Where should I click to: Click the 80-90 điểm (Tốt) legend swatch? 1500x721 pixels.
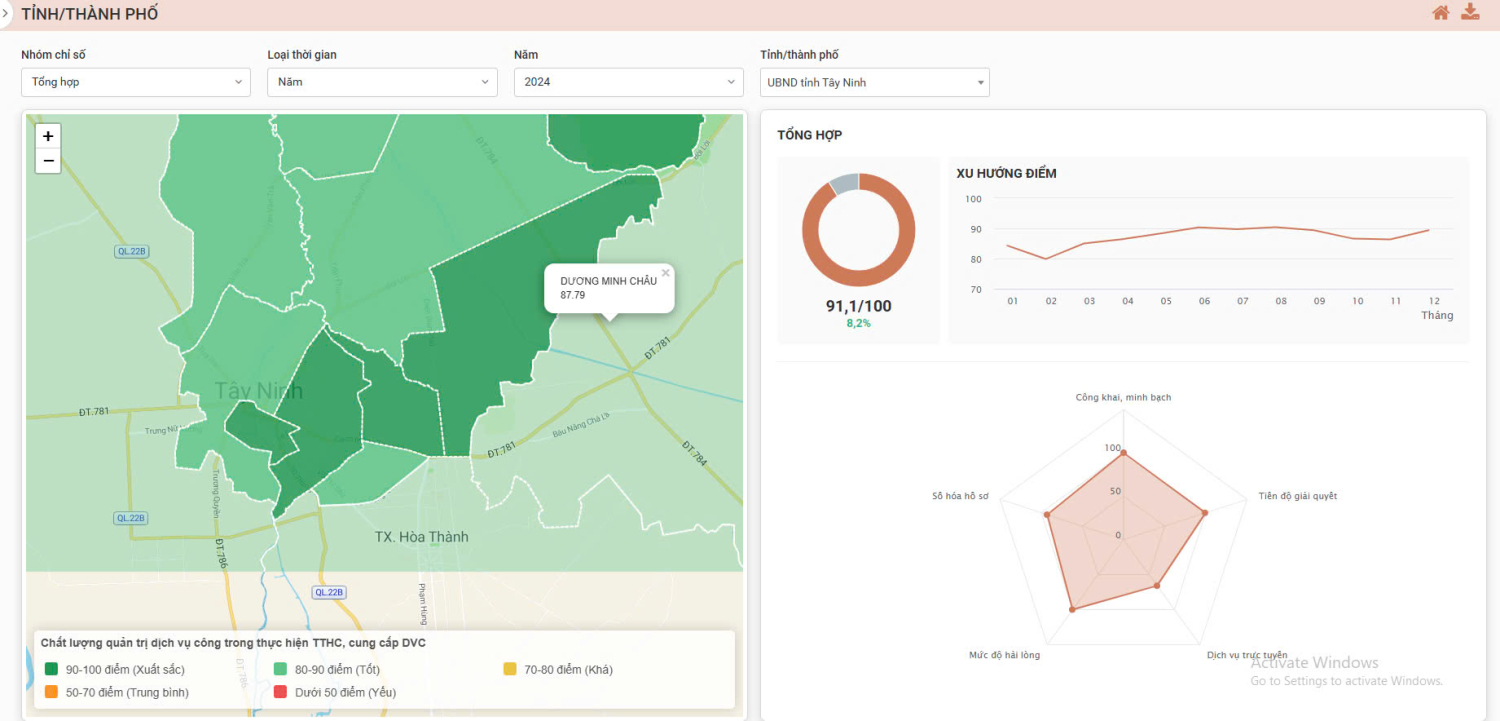[281, 669]
